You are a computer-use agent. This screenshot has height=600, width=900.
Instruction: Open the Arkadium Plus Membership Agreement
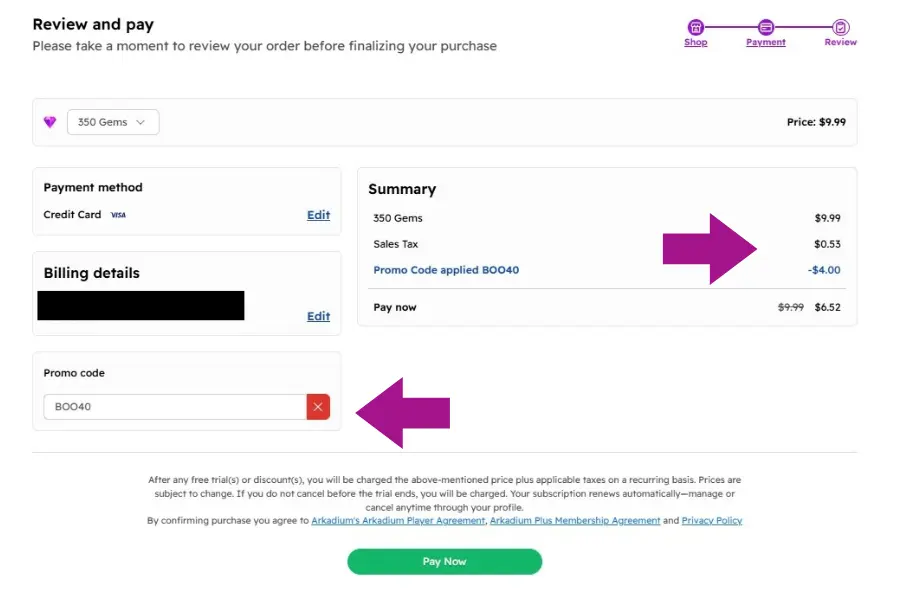click(x=575, y=520)
